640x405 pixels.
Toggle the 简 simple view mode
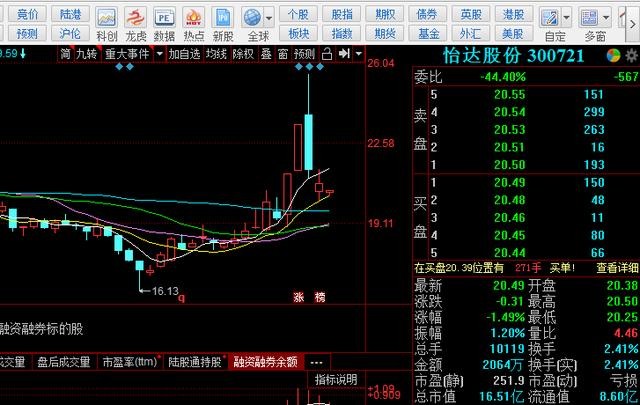click(65, 54)
